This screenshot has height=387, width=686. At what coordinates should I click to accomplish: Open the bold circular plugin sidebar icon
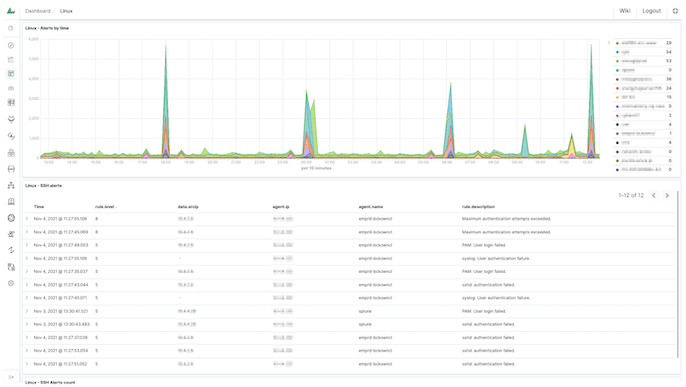tap(11, 218)
